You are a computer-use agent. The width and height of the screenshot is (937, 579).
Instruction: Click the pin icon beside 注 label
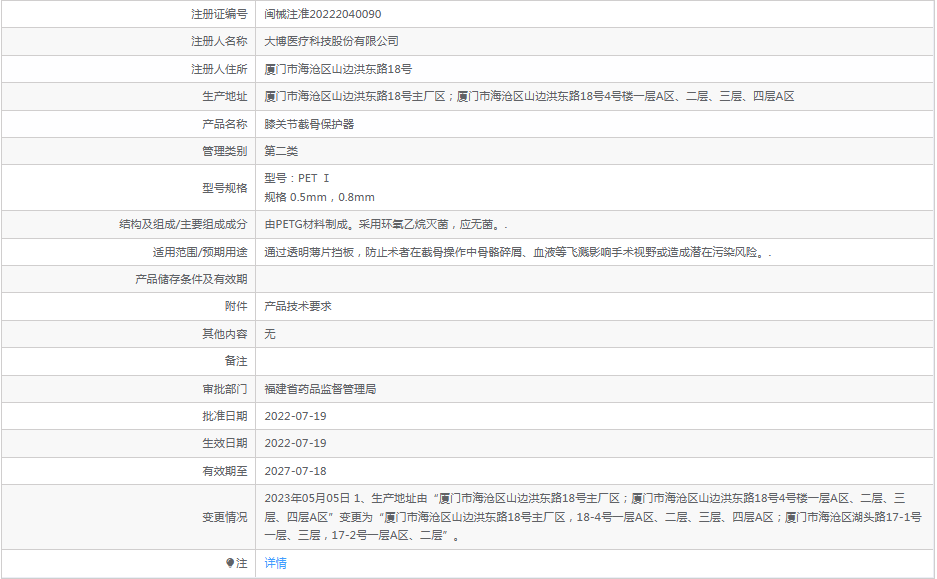pyautogui.click(x=230, y=563)
